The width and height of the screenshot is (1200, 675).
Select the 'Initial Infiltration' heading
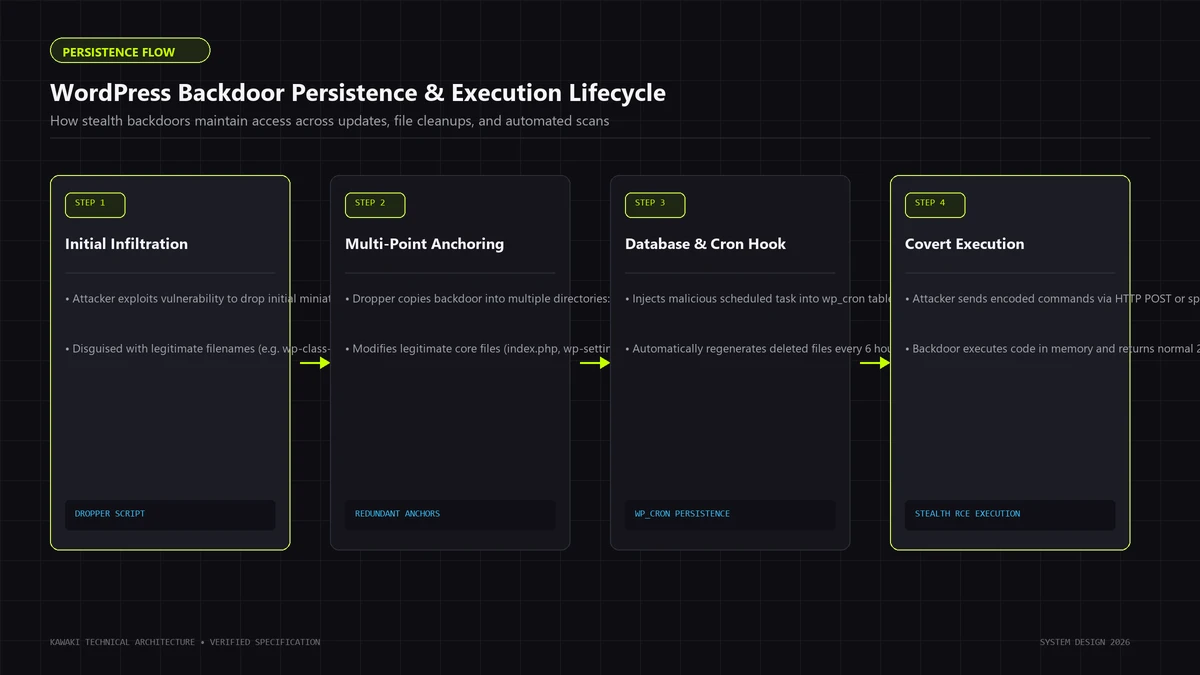tap(127, 244)
